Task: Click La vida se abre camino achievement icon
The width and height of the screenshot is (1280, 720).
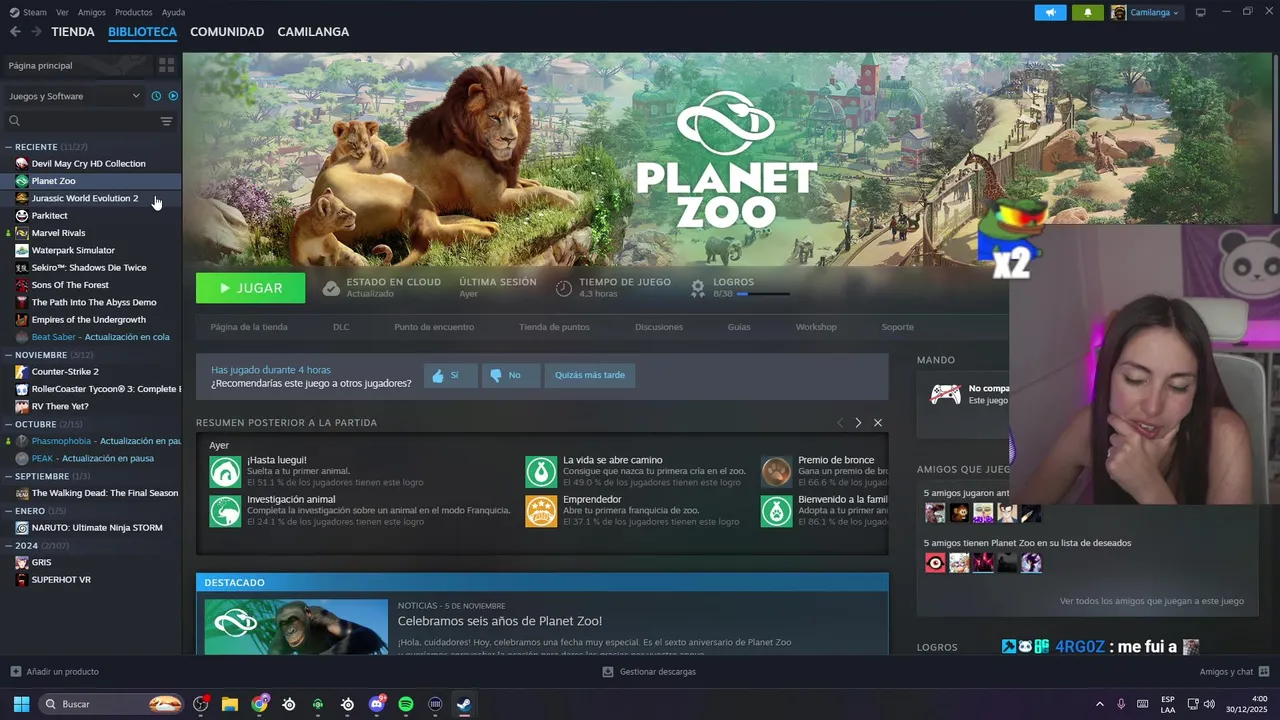Action: pyautogui.click(x=541, y=471)
